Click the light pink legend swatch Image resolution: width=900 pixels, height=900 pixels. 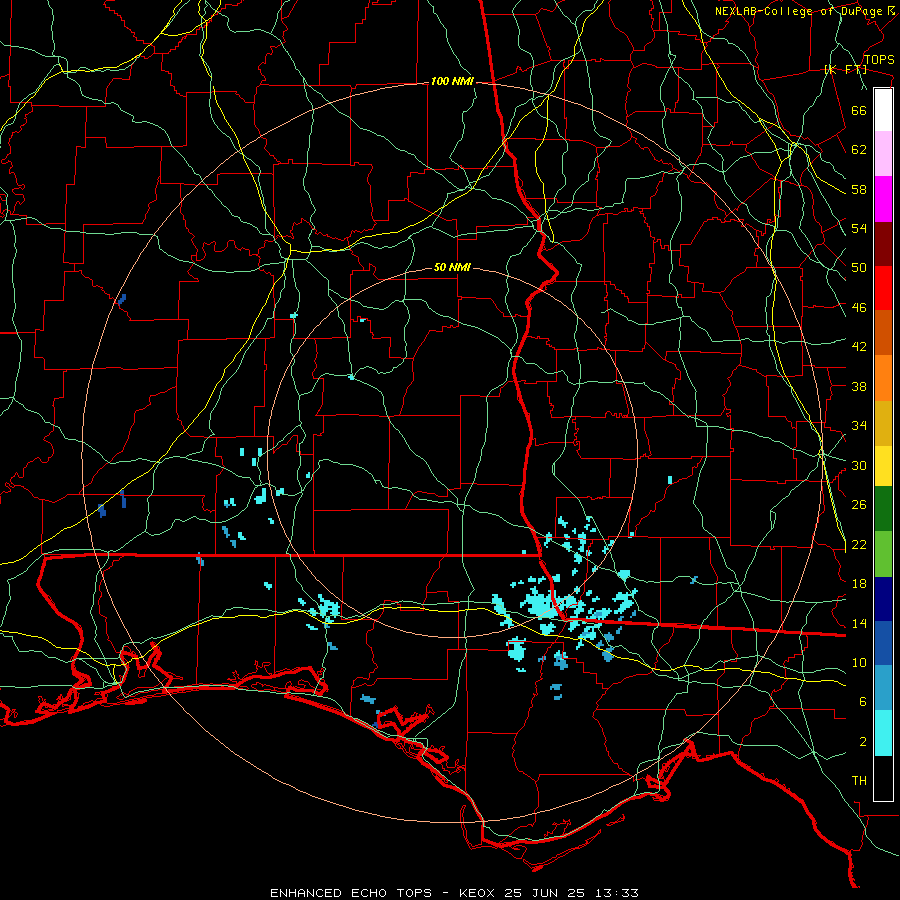coord(883,154)
